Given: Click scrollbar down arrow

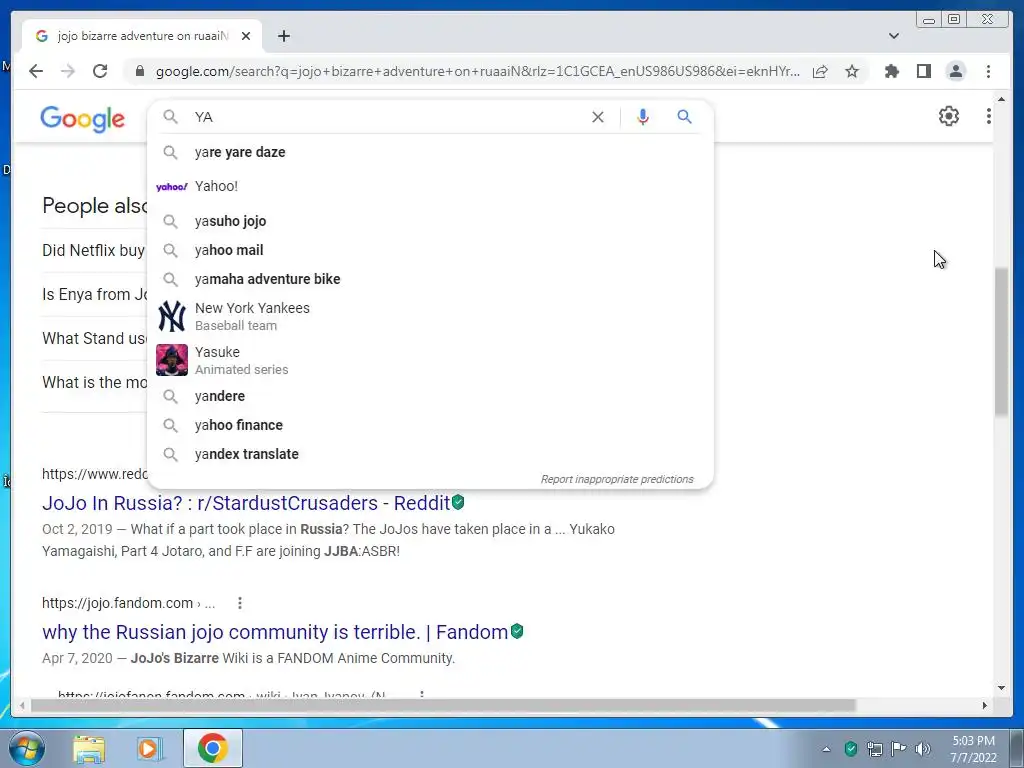Looking at the screenshot, I should click(1002, 688).
